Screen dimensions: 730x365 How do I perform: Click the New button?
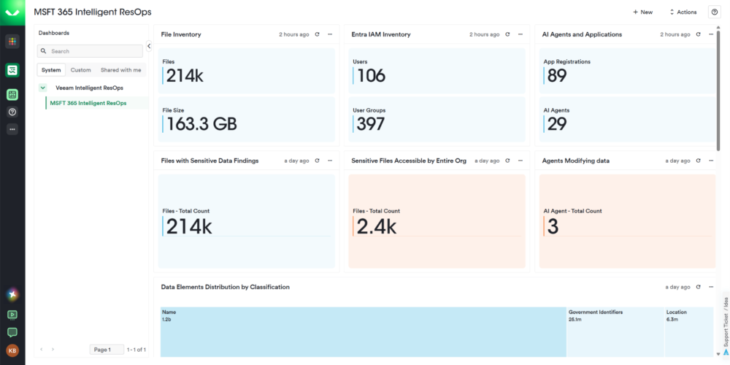click(642, 12)
